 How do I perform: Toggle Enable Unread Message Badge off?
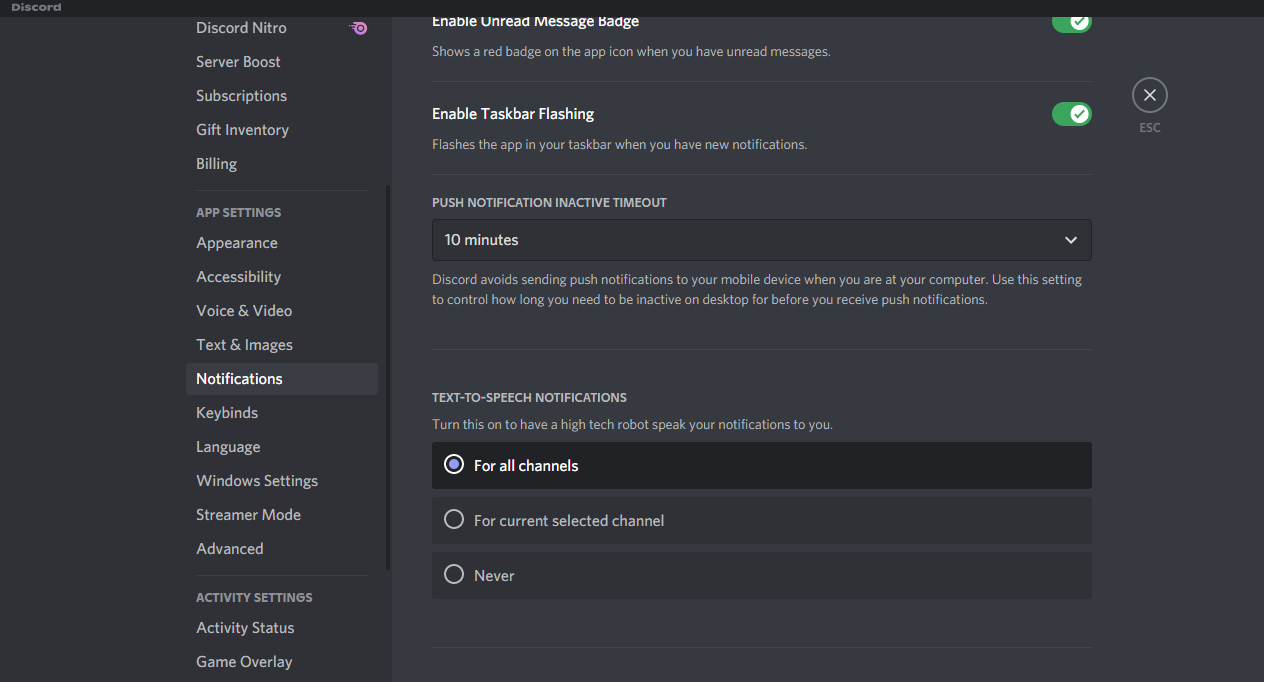point(1071,21)
